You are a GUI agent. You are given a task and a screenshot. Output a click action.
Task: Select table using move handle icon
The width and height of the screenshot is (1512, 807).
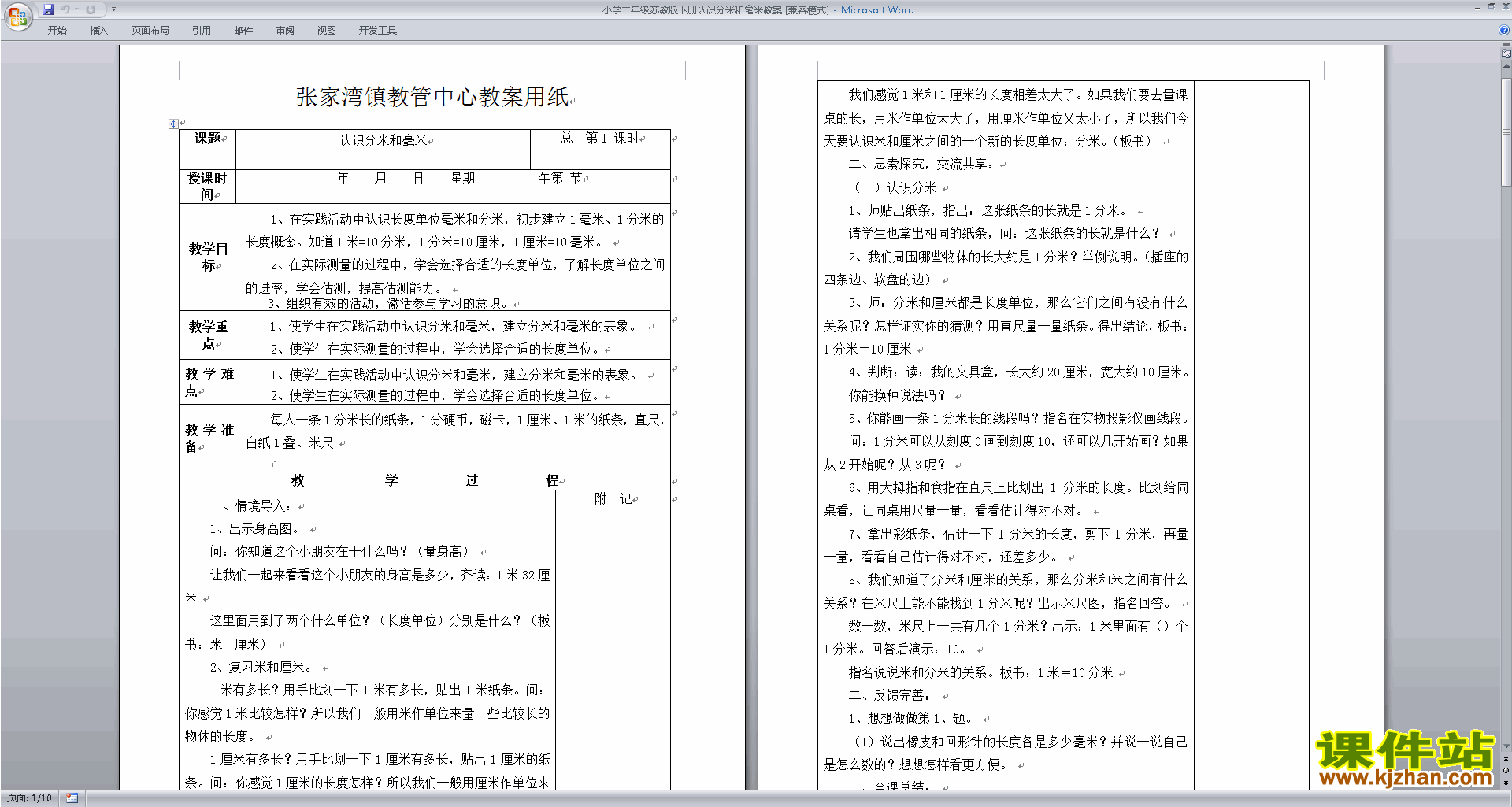tap(173, 124)
